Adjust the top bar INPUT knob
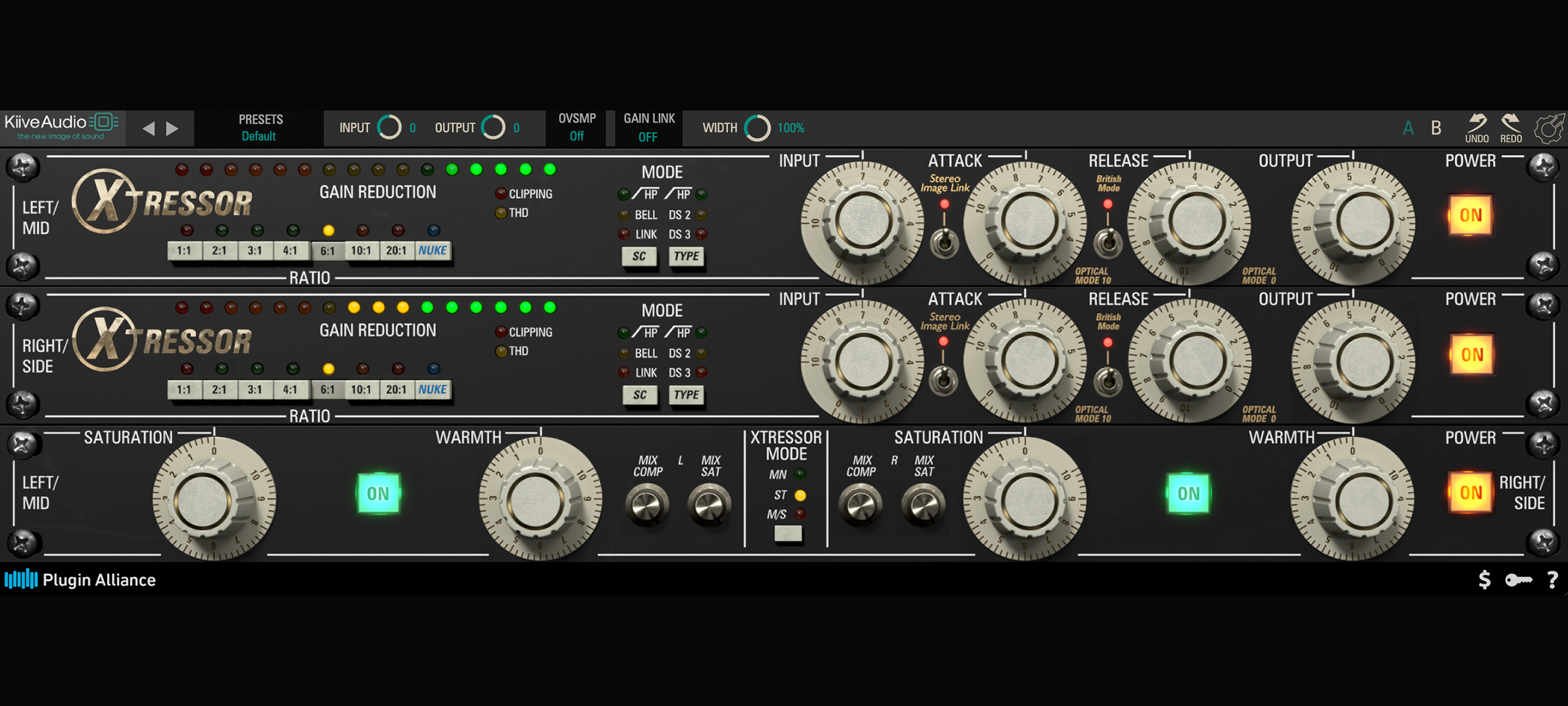Screen dimensions: 1568x706 [389, 127]
